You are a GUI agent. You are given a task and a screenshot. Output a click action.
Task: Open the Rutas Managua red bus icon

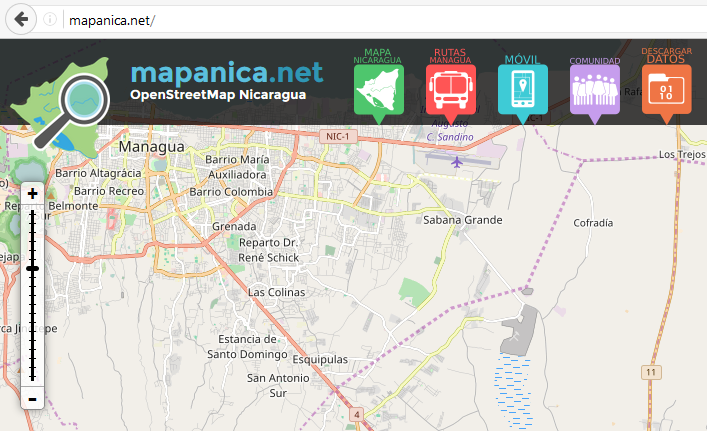450,89
